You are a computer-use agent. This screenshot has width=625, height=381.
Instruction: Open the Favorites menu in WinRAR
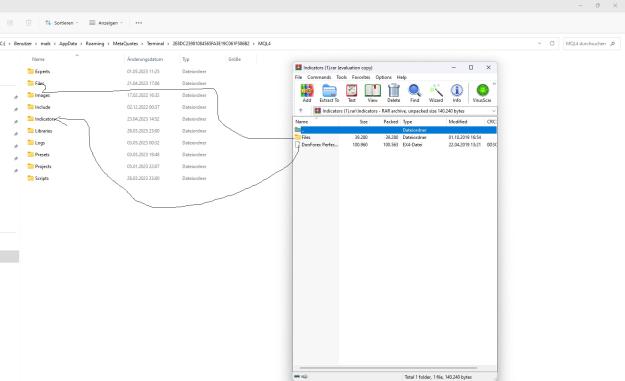(361, 77)
